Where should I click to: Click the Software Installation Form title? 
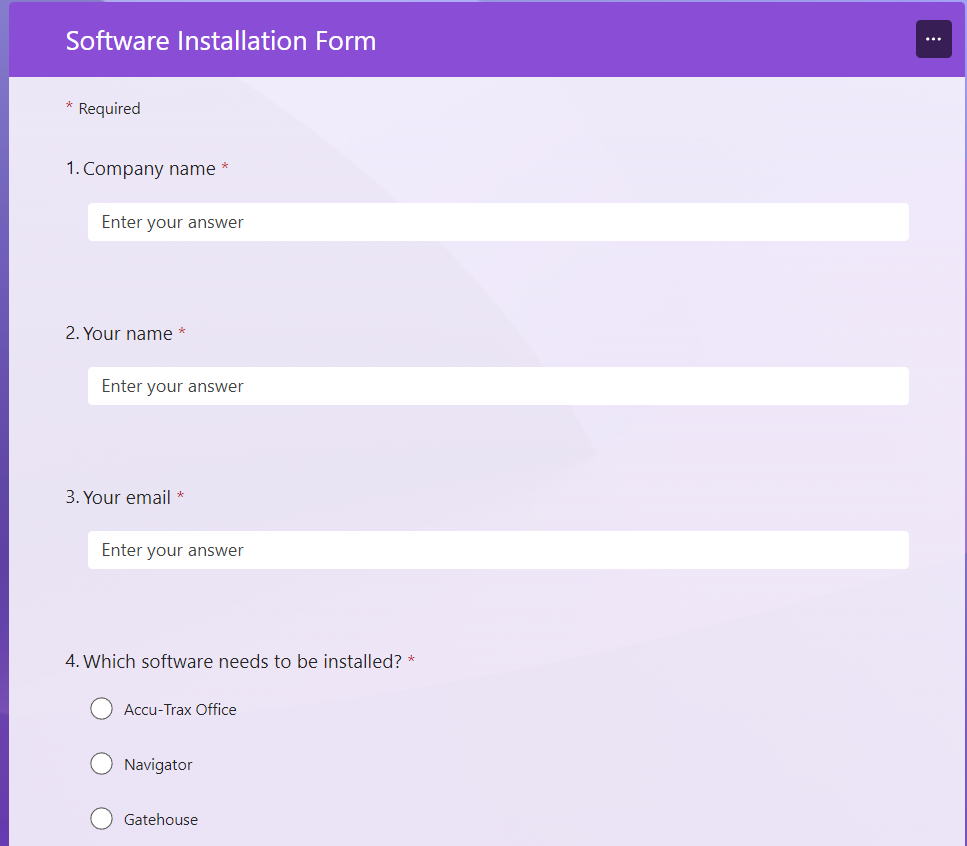221,41
